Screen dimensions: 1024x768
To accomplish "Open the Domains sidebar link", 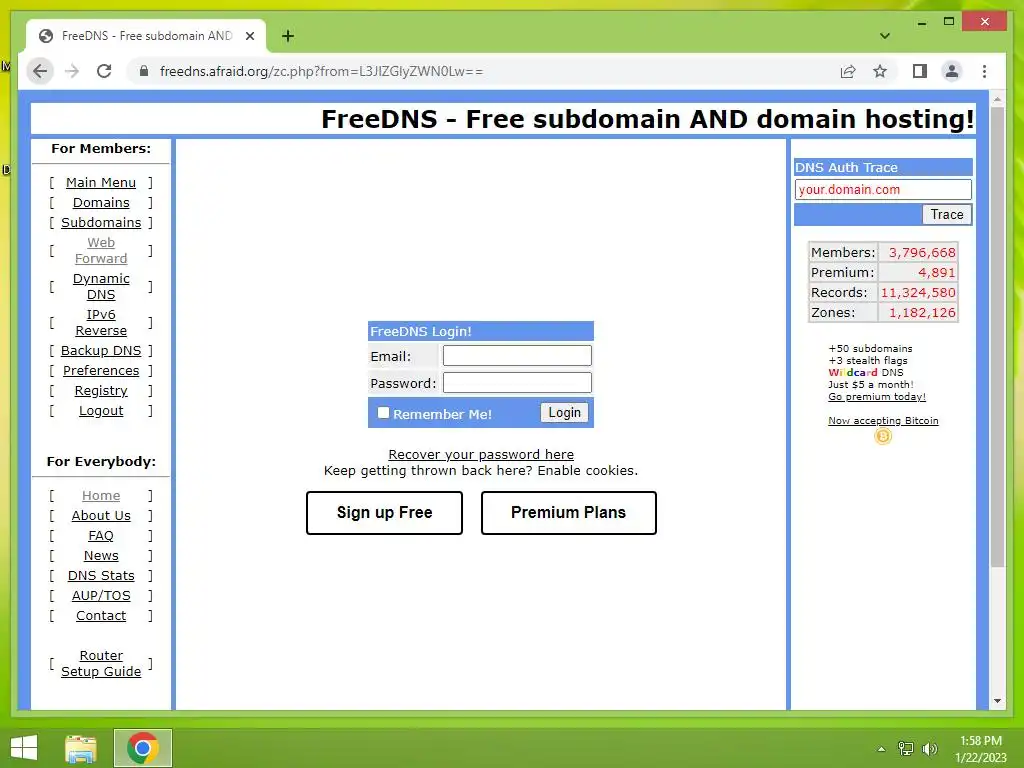I will (101, 203).
